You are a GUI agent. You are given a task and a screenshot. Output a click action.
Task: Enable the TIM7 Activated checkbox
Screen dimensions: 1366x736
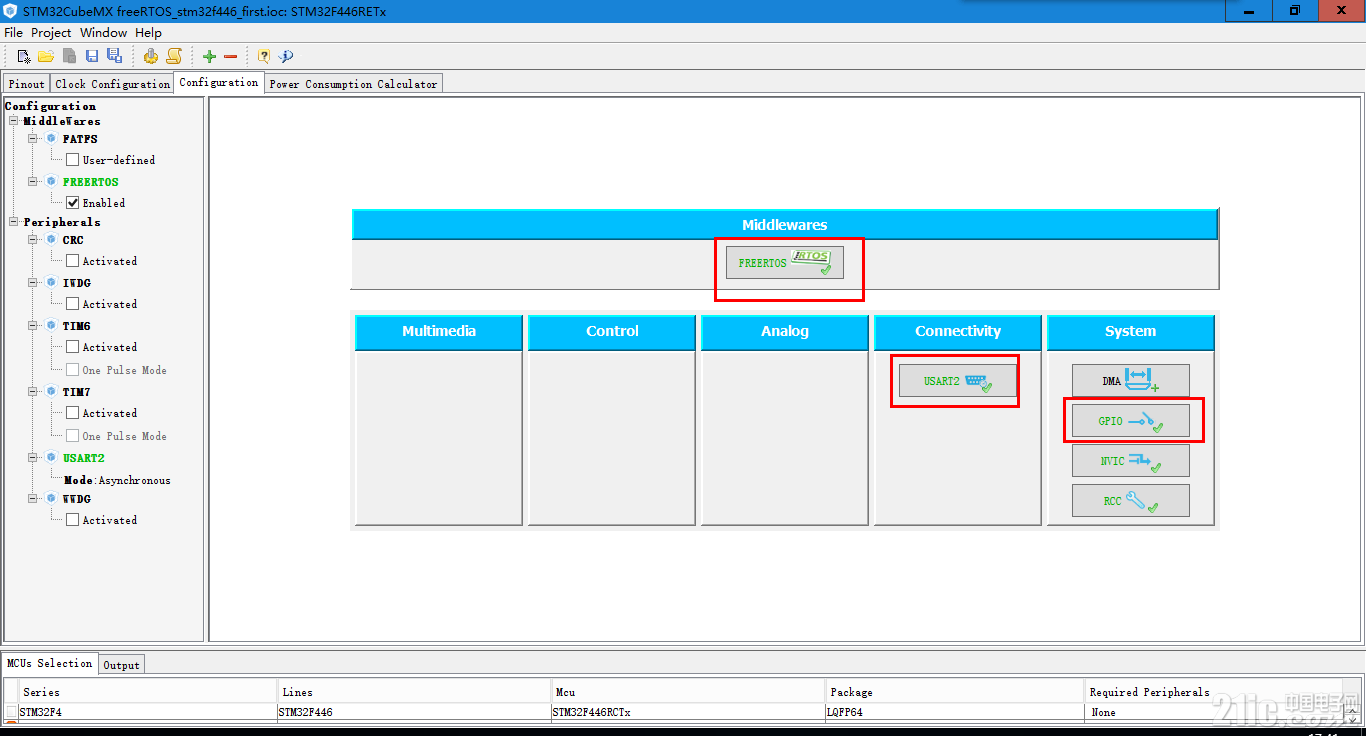(73, 413)
